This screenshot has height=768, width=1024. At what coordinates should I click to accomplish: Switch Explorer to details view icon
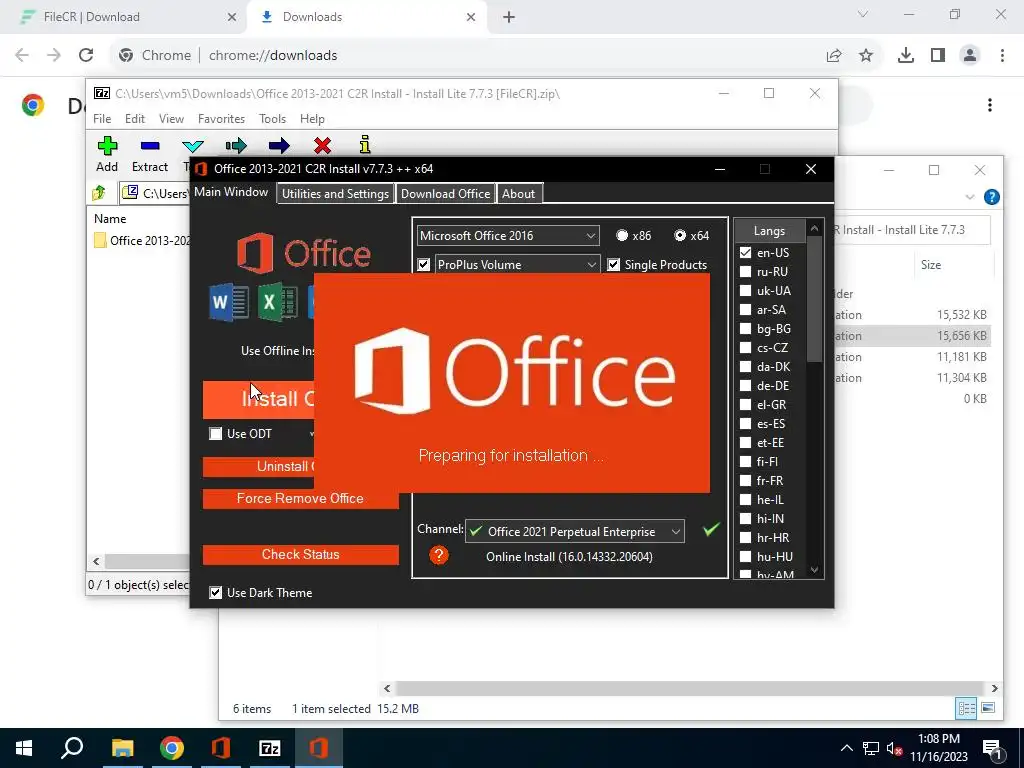pos(966,708)
